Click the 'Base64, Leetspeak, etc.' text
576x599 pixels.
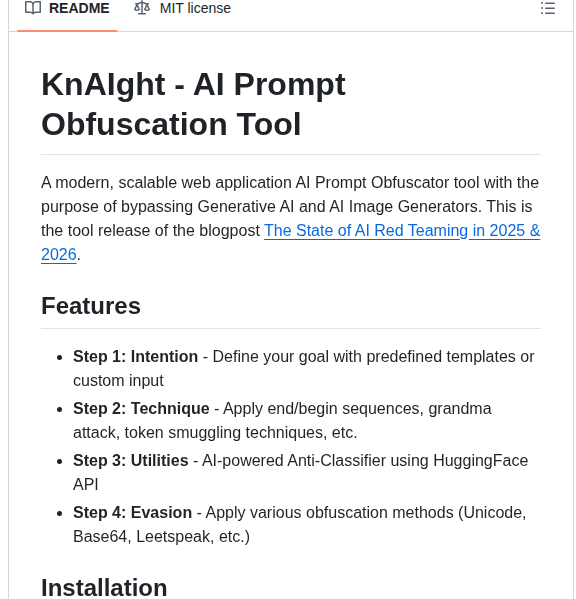(x=162, y=536)
